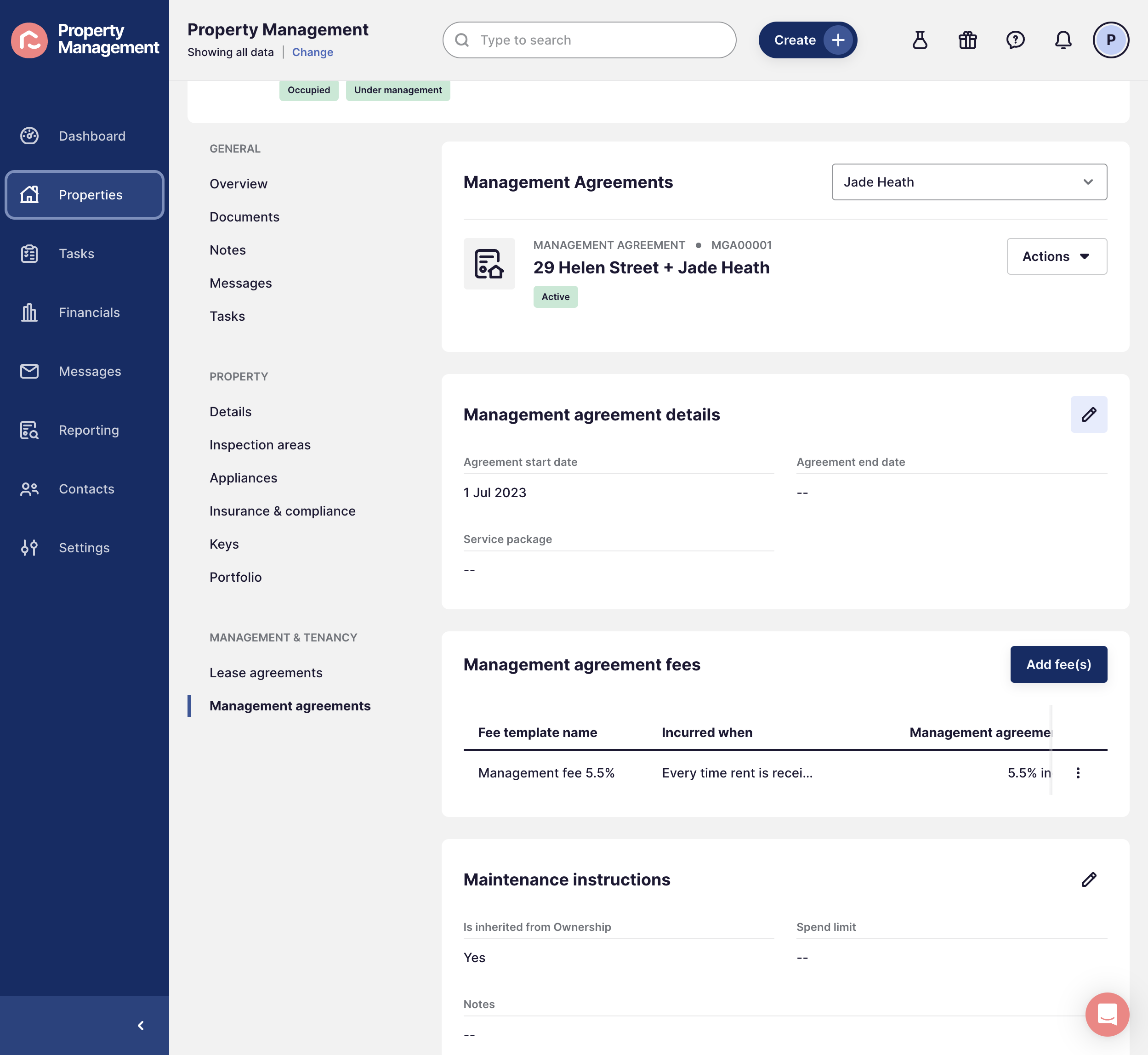Open the Documents section

[244, 217]
